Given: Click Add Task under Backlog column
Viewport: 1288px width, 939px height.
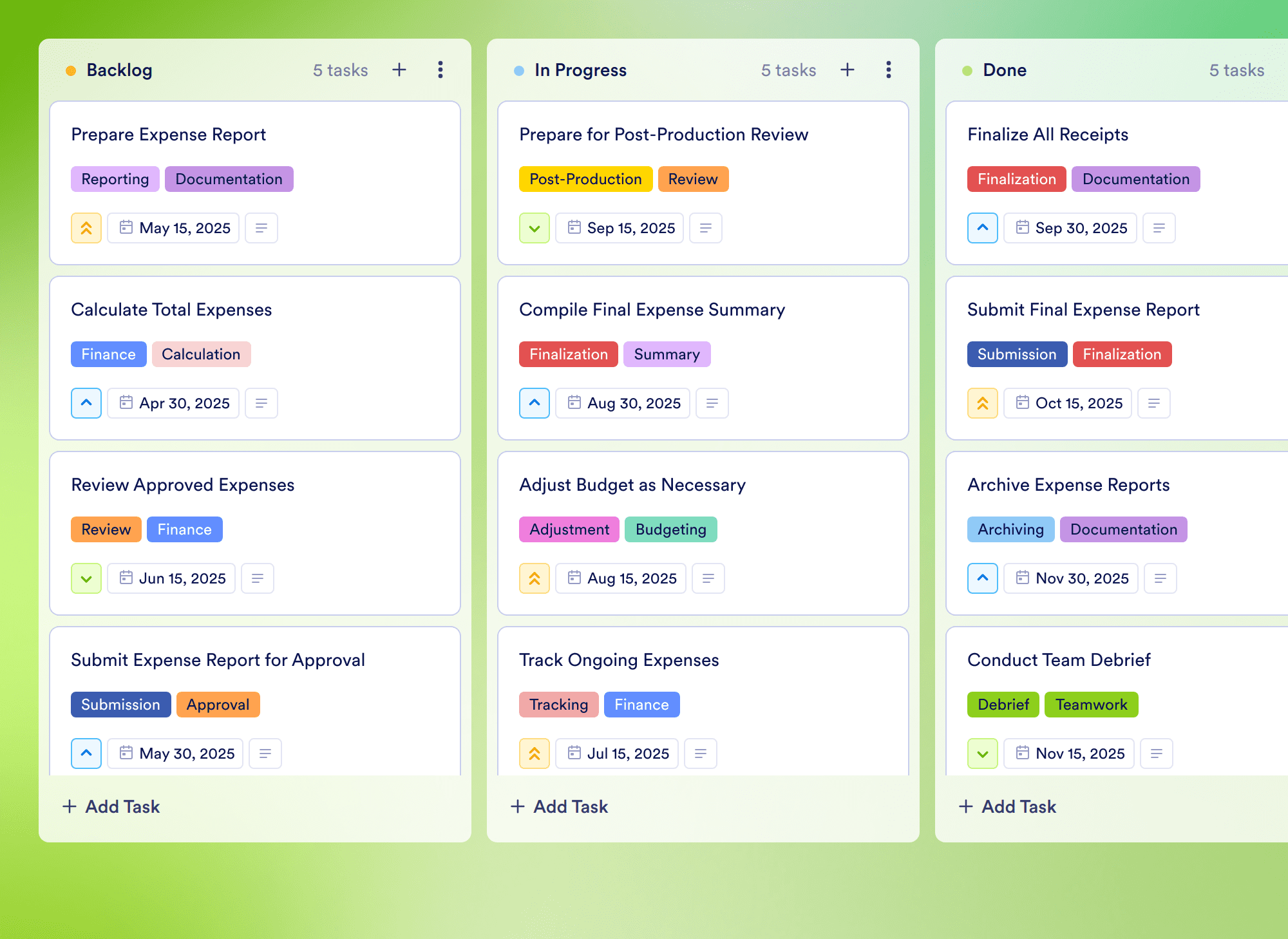Looking at the screenshot, I should [x=111, y=806].
